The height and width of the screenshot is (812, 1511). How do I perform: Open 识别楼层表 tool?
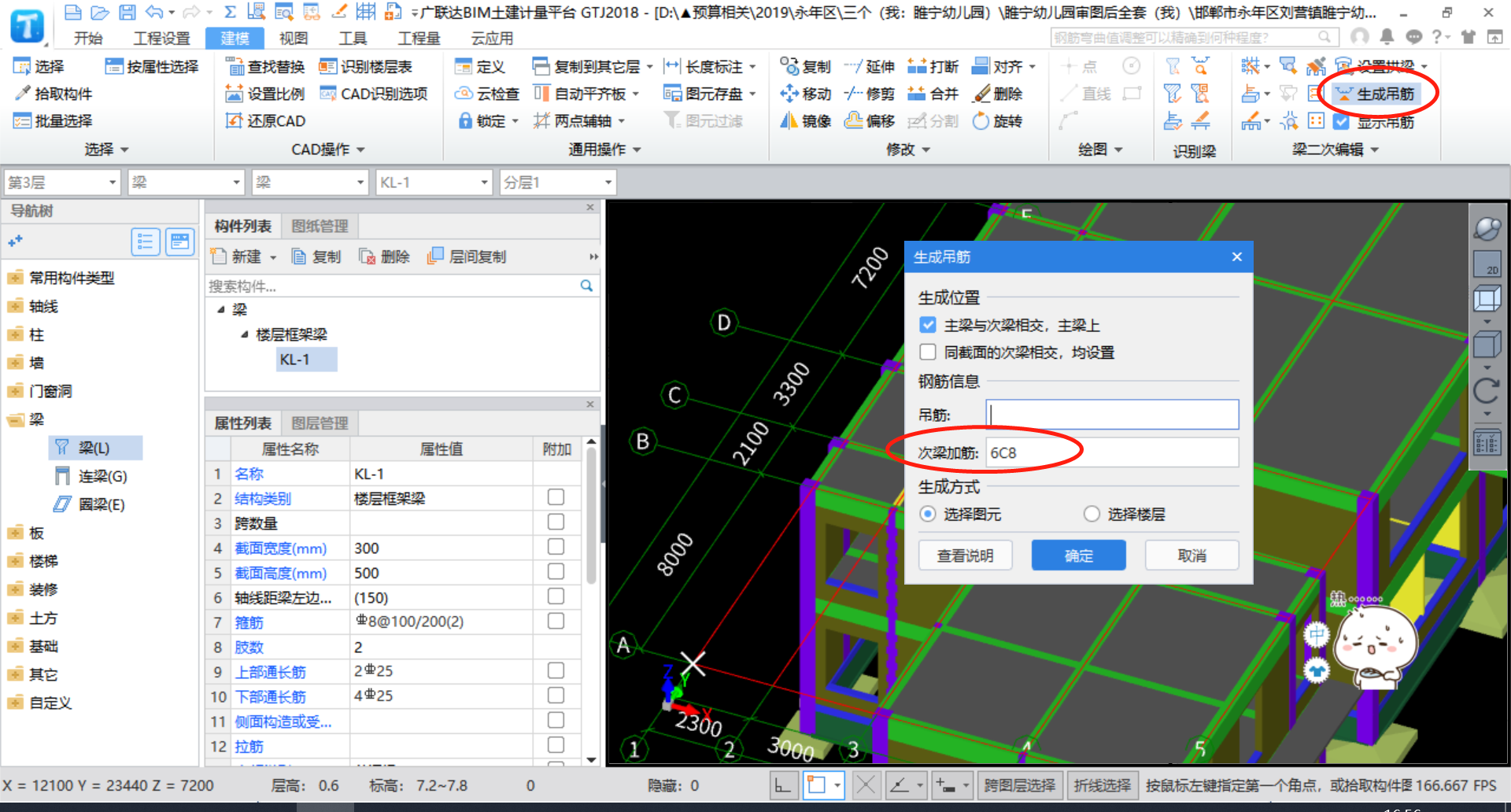[x=366, y=67]
